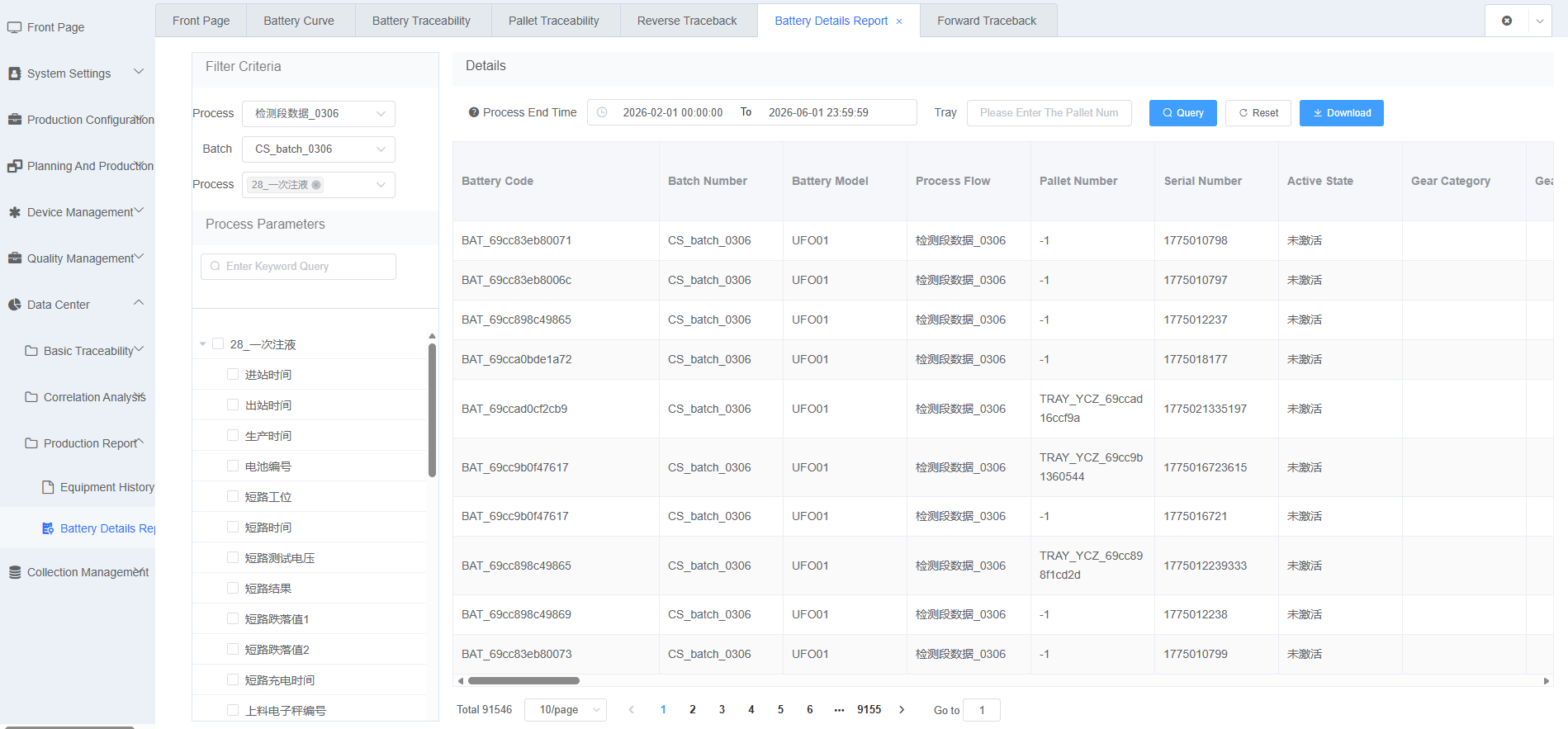Image resolution: width=1568 pixels, height=729 pixels.
Task: Click the Go to page number input
Action: pyautogui.click(x=982, y=710)
